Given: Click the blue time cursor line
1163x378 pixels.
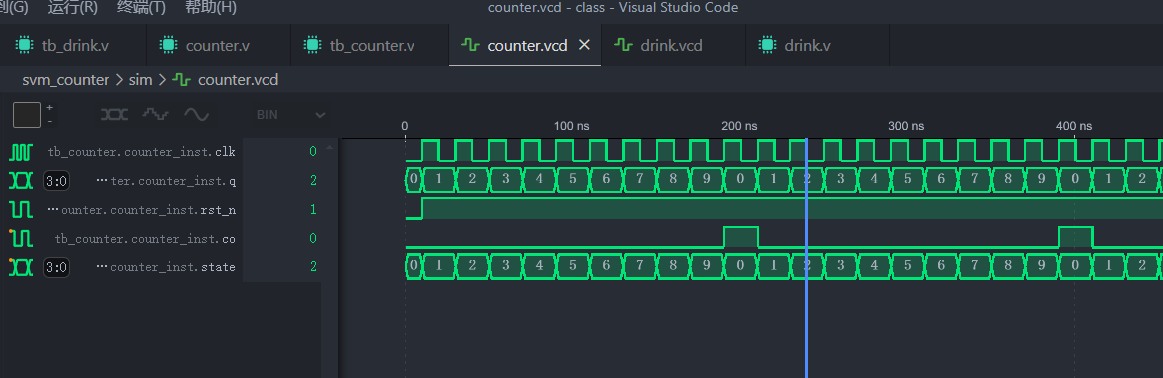Looking at the screenshot, I should (806, 259).
